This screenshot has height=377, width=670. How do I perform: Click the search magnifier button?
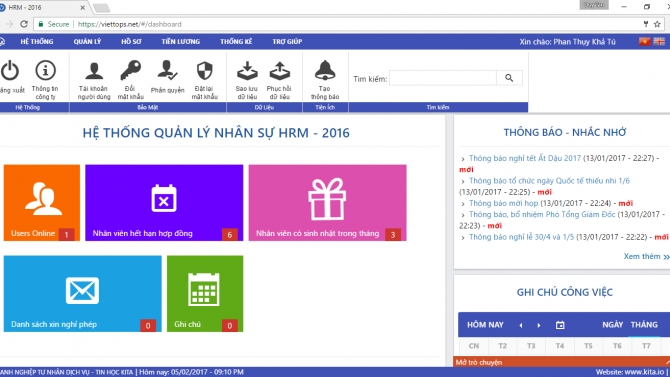click(x=509, y=78)
